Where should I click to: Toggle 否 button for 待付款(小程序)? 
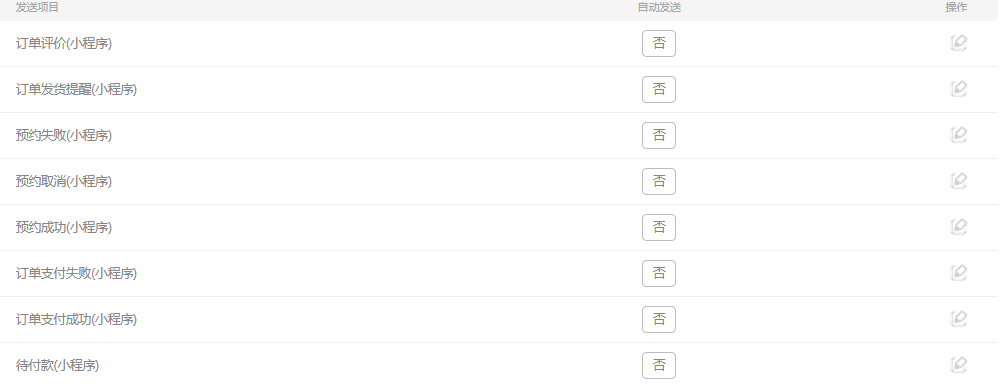(659, 365)
